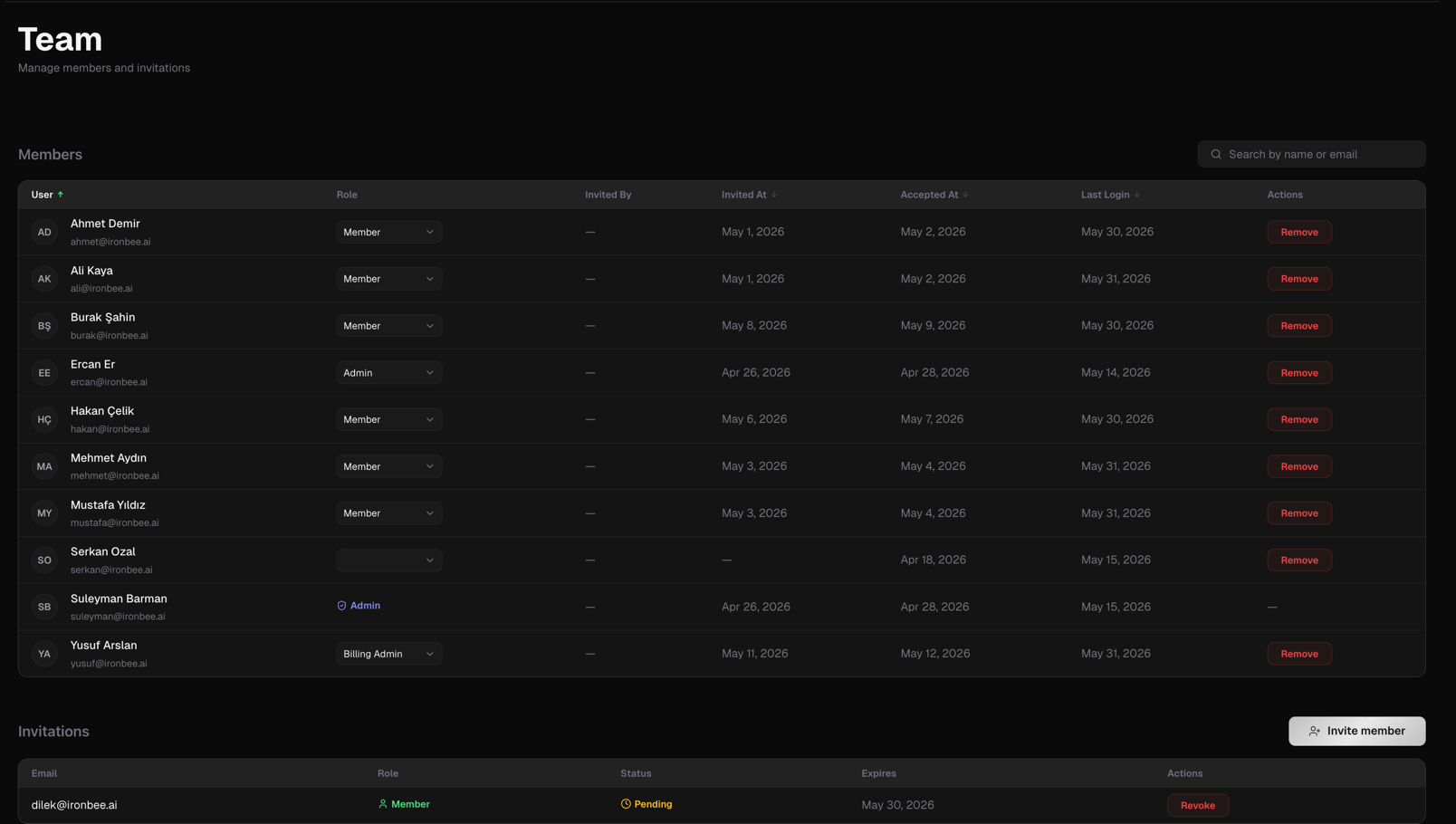This screenshot has width=1456, height=824.
Task: Click the name Yusuf Arslan
Action: (x=104, y=646)
